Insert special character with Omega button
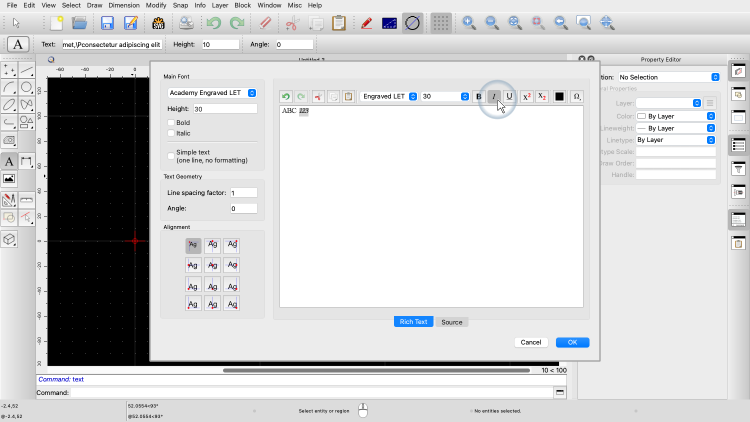750x422 pixels. 576,97
